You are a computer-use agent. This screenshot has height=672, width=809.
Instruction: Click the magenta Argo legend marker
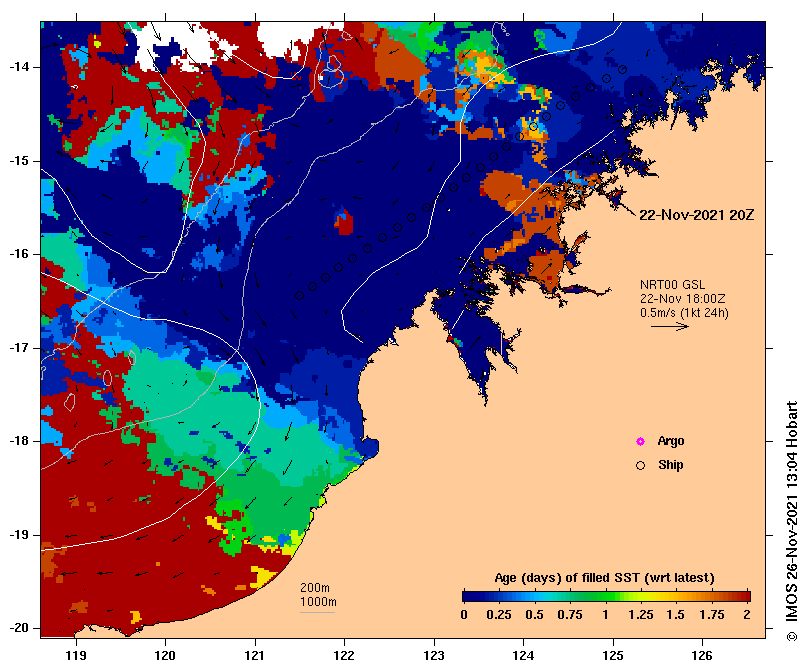[640, 441]
